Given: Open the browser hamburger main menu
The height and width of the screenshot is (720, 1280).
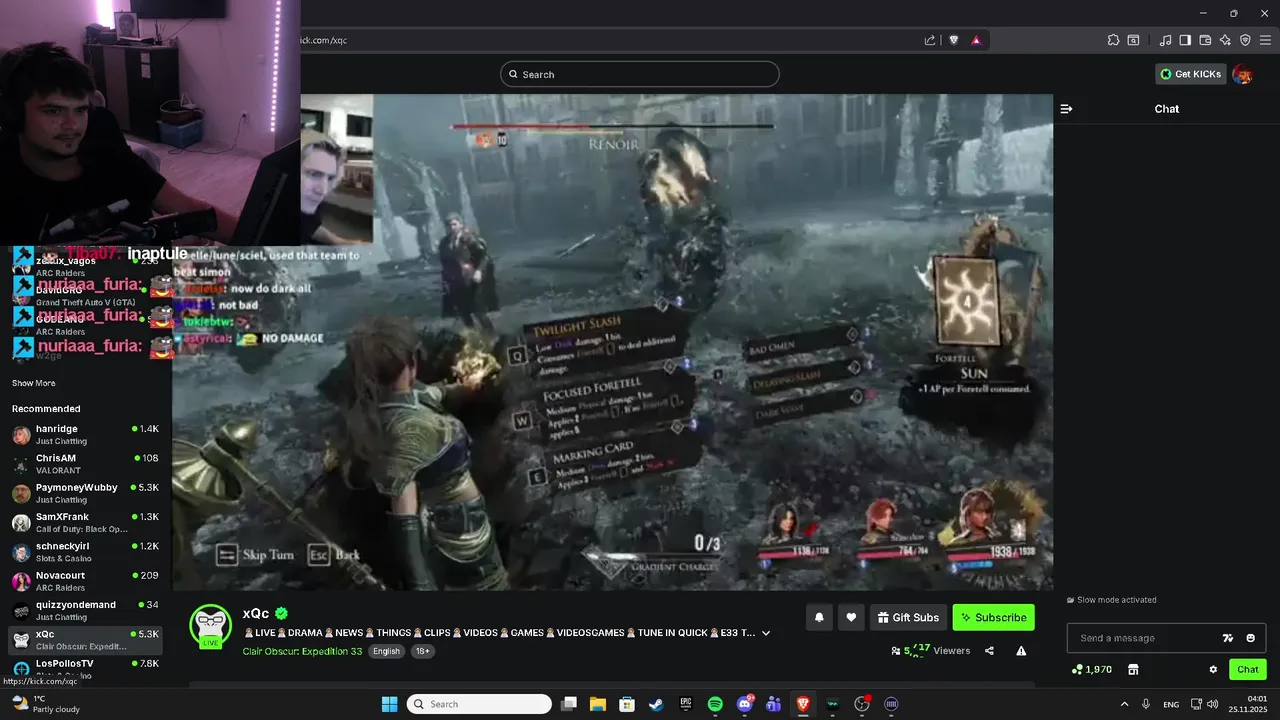Looking at the screenshot, I should coord(1265,40).
